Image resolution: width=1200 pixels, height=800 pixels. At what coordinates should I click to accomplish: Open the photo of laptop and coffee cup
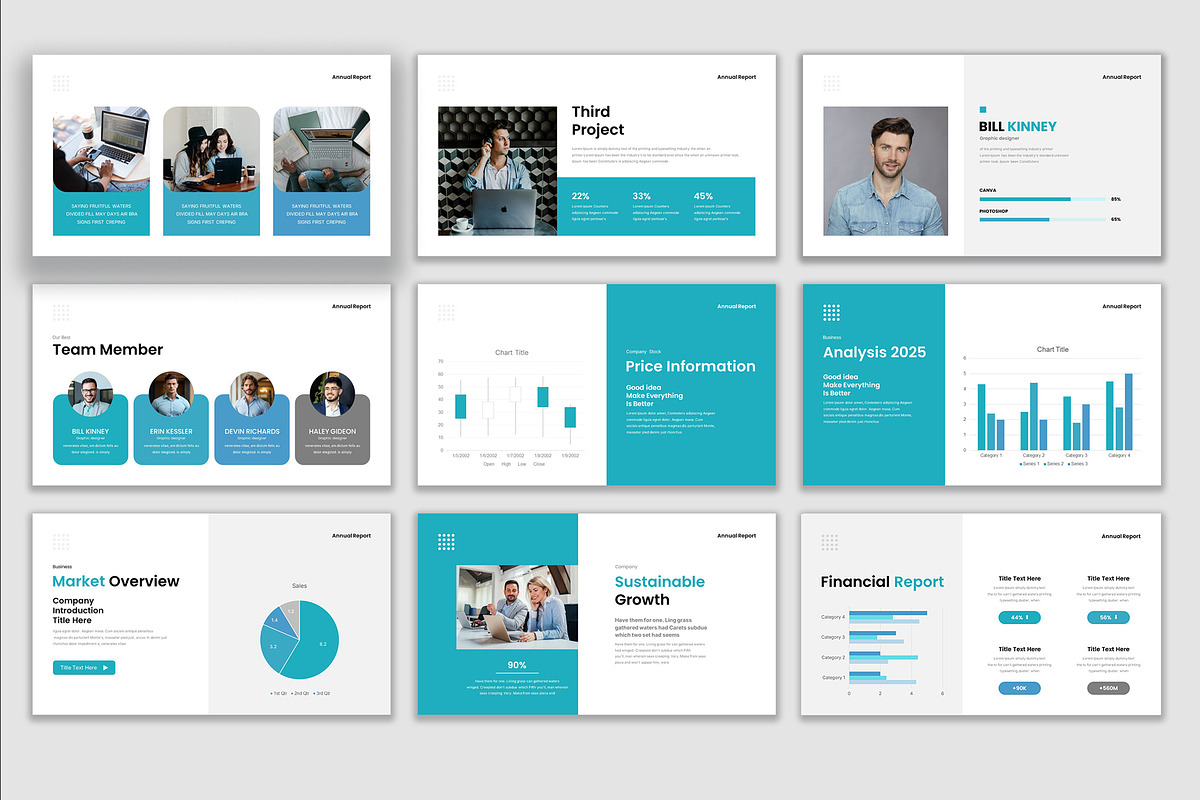(101, 149)
